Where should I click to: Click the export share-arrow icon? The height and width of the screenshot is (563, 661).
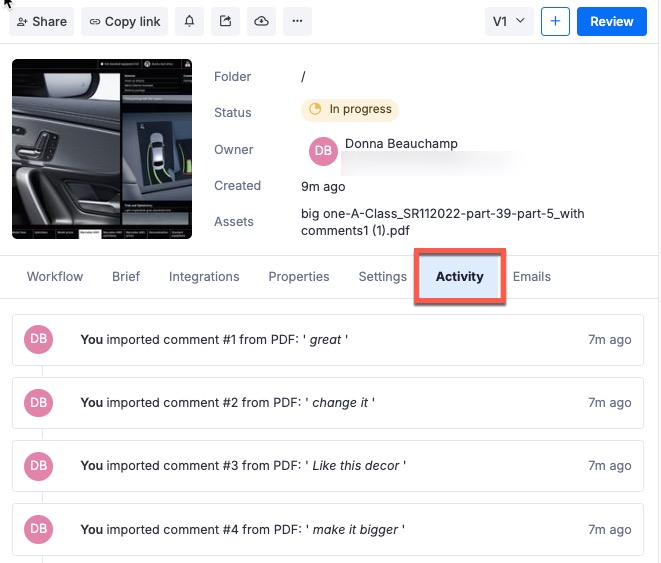[225, 21]
